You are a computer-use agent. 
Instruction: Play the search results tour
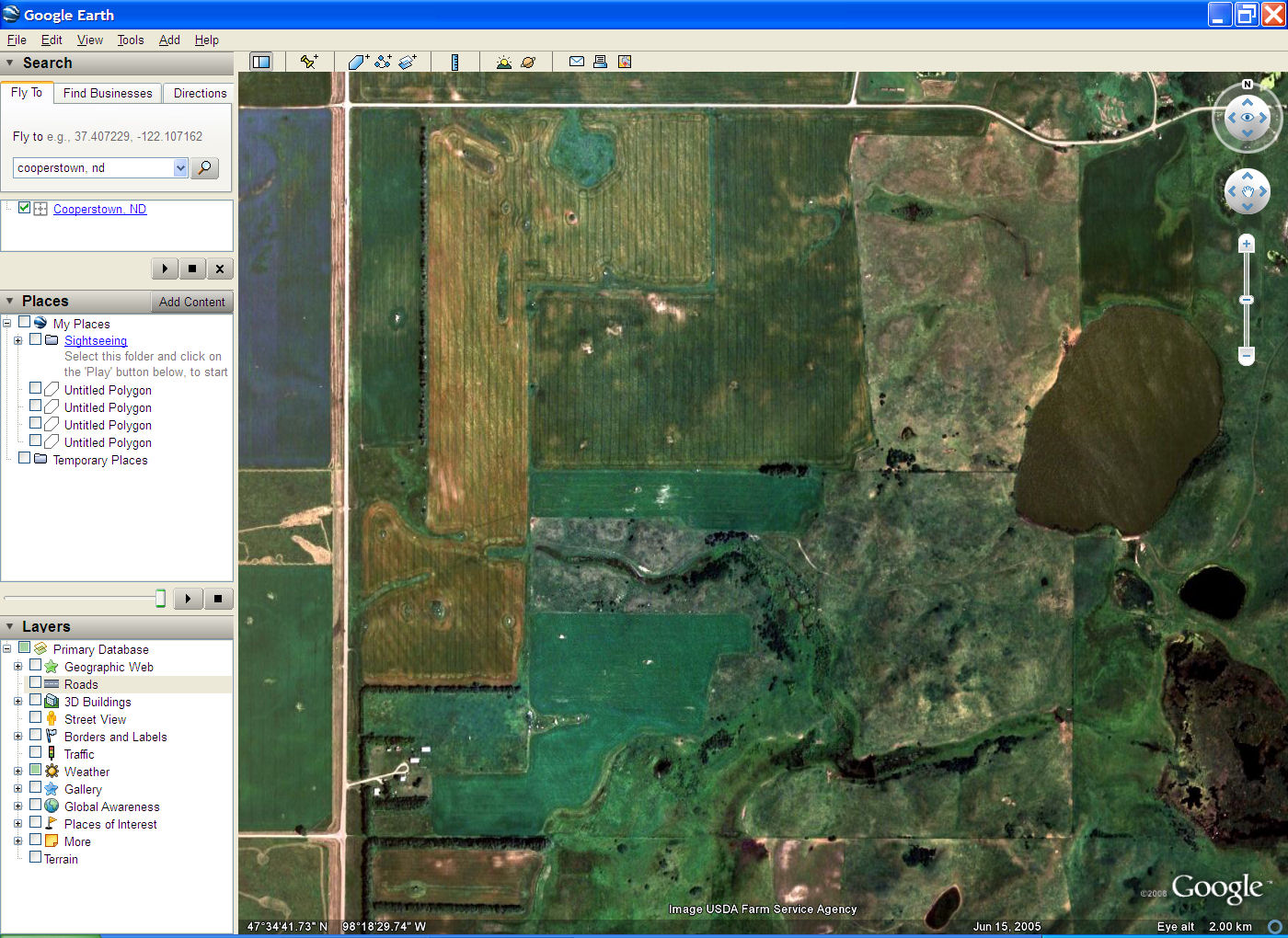point(165,269)
